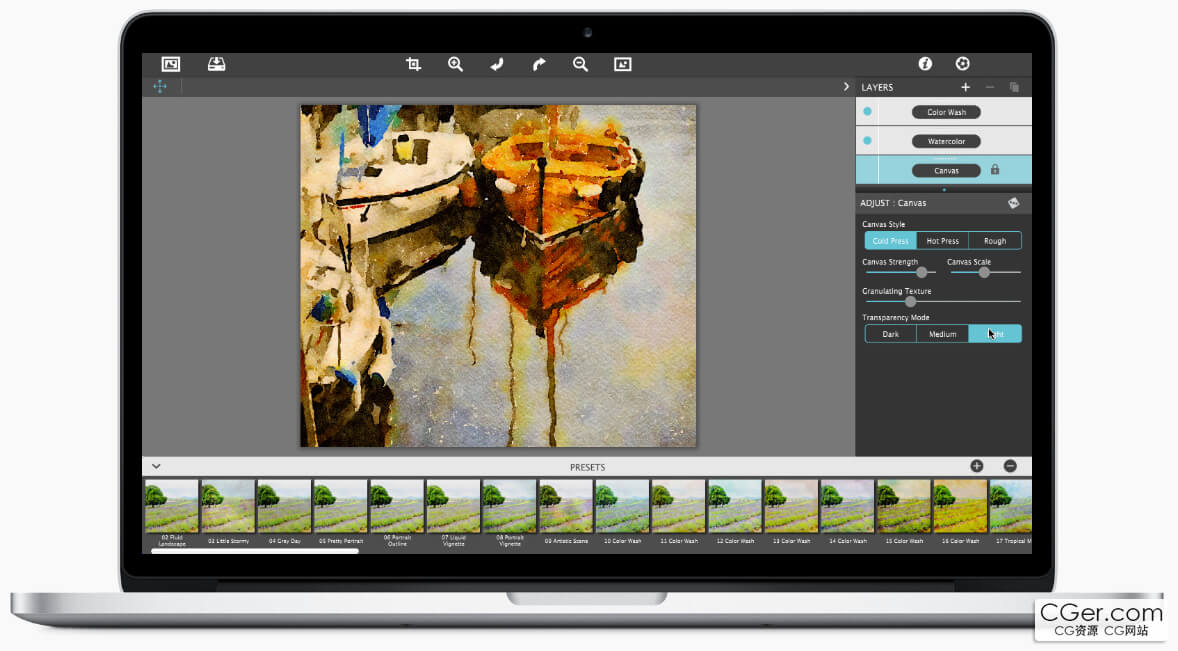The width and height of the screenshot is (1178, 651).
Task: Click the Canvas Strength slider handle
Action: coord(922,272)
